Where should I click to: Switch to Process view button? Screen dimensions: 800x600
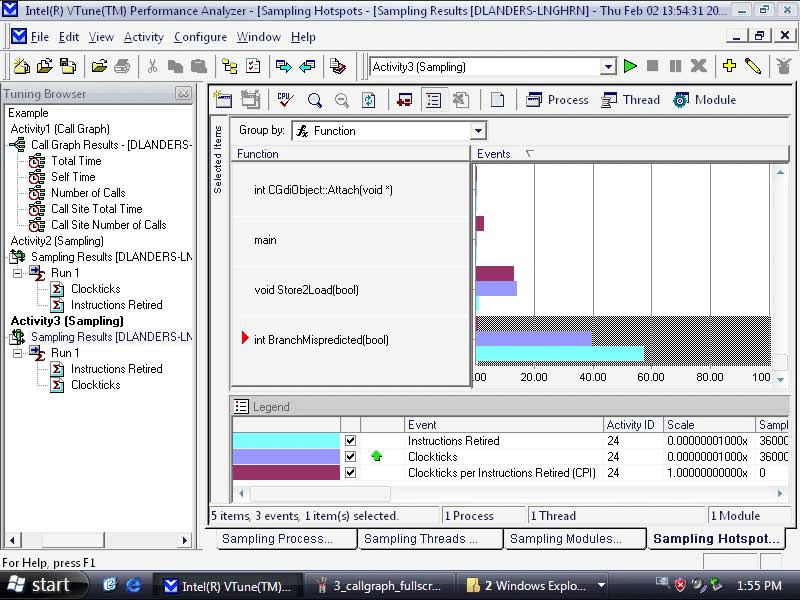coord(557,100)
